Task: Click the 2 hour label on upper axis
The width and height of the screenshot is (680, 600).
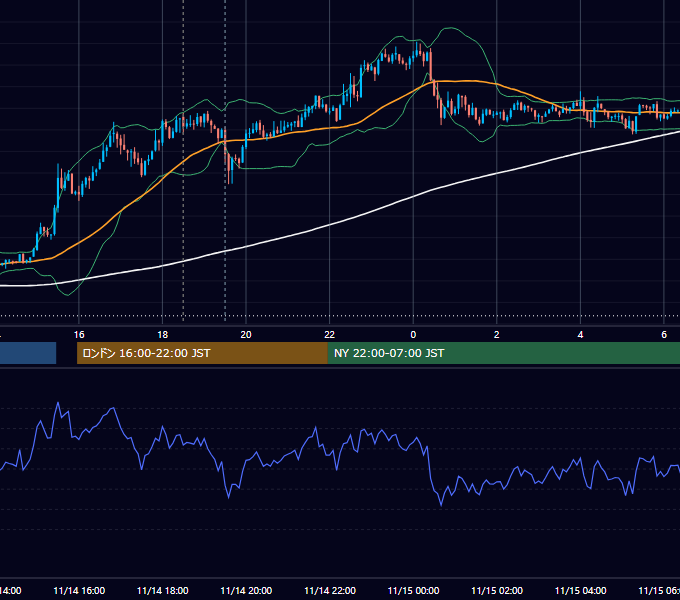Action: [x=497, y=335]
